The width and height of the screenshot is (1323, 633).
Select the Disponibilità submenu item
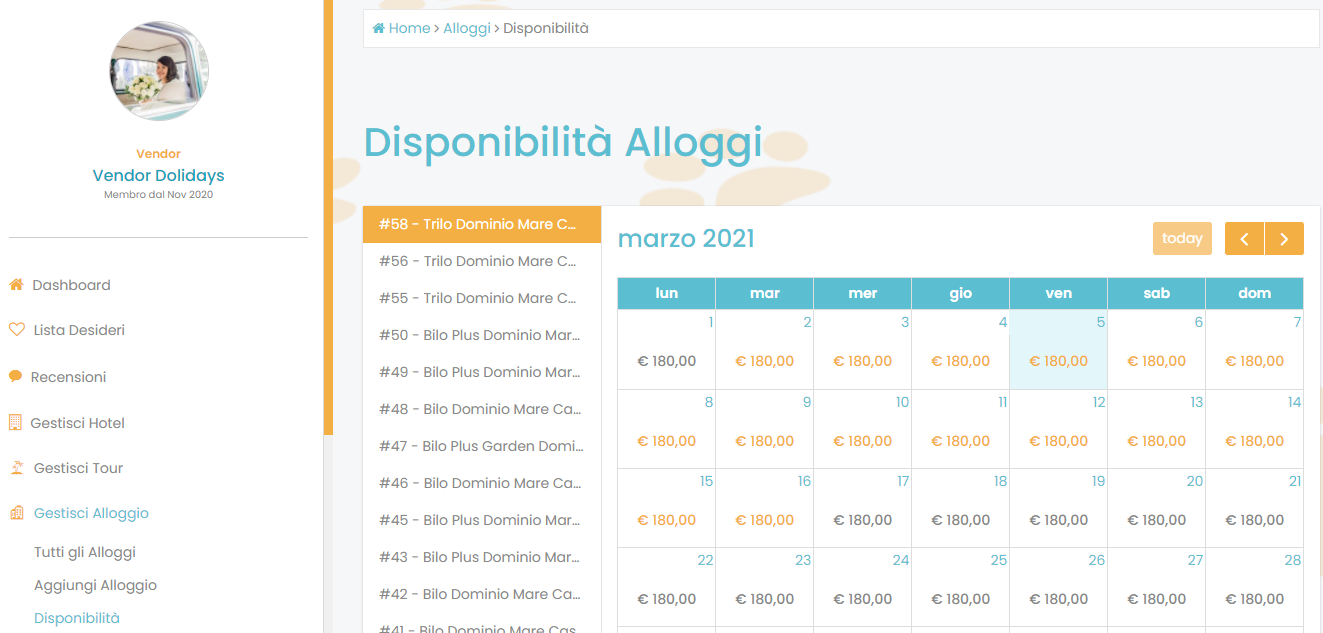[x=77, y=618]
